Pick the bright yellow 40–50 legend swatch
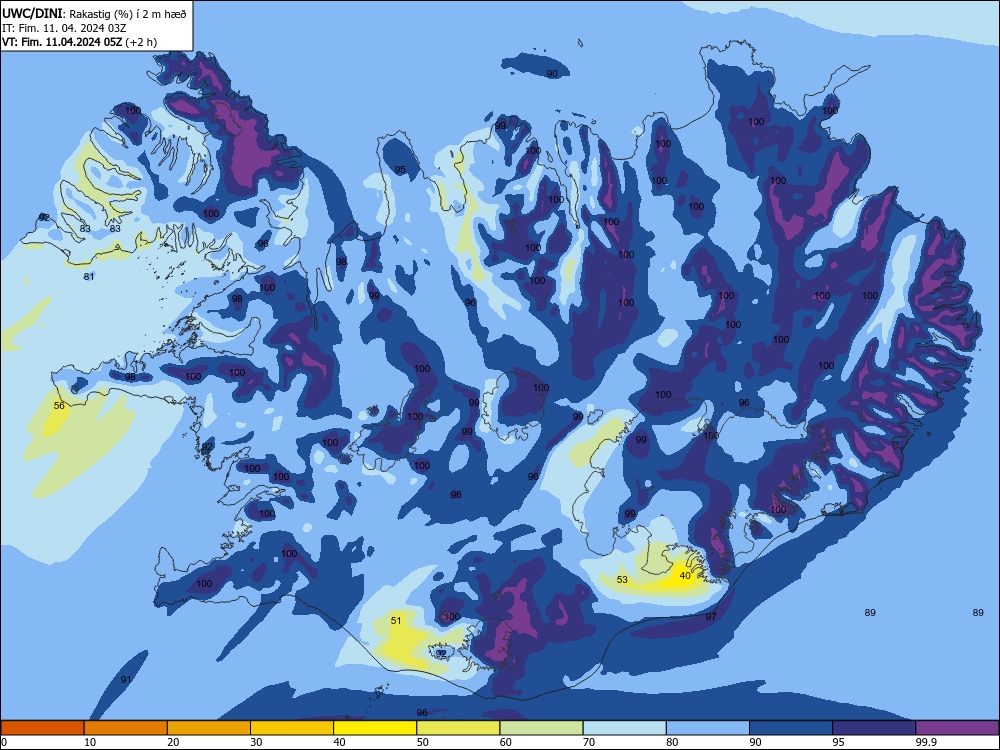1000x750 pixels. pos(375,728)
